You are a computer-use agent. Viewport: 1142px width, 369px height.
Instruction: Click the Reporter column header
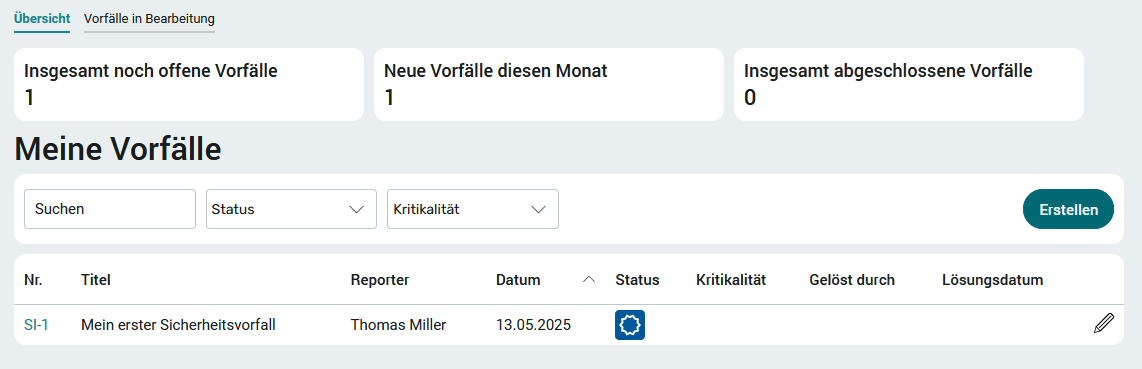pos(380,280)
